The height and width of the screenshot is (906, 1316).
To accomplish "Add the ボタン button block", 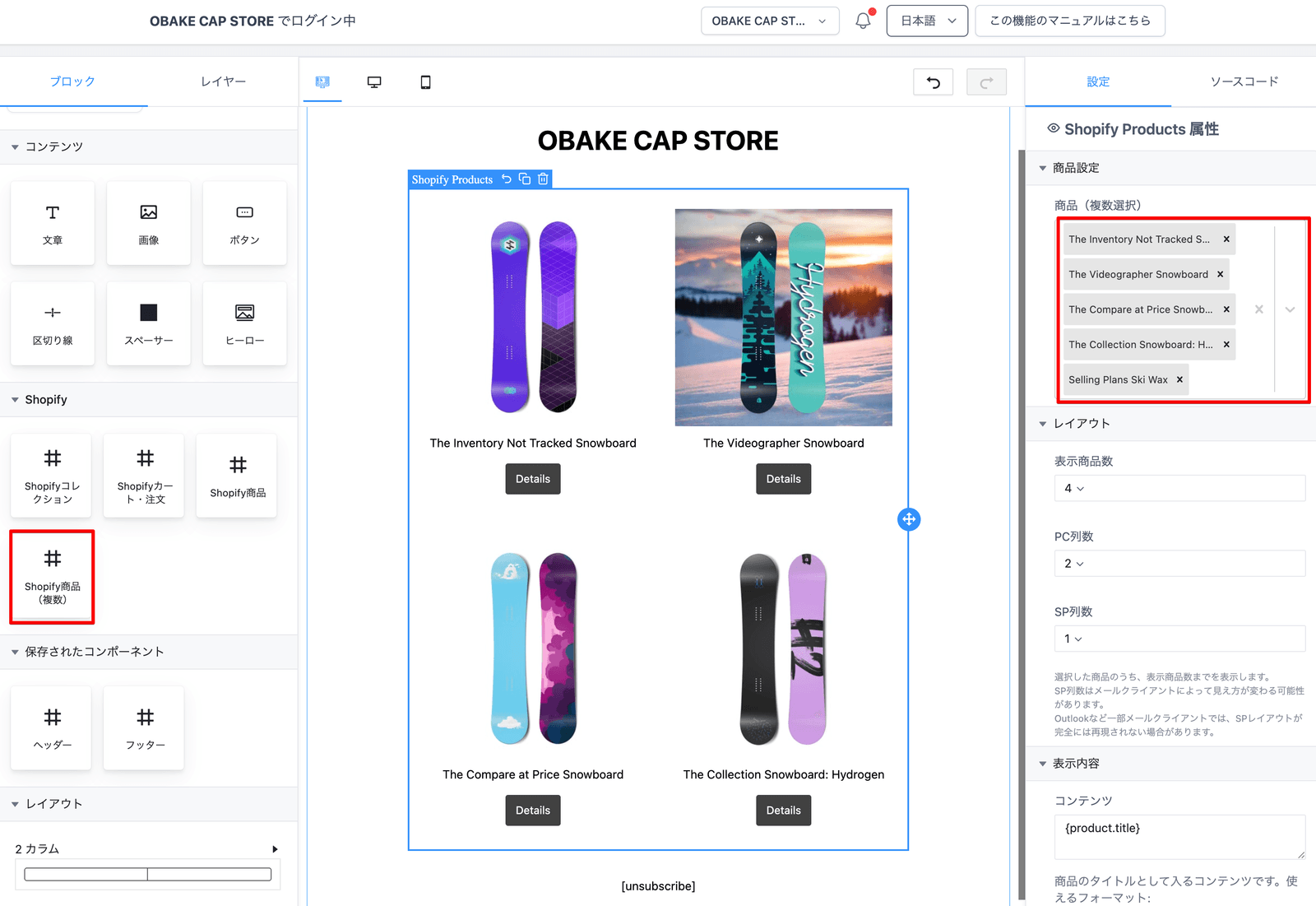I will [244, 223].
